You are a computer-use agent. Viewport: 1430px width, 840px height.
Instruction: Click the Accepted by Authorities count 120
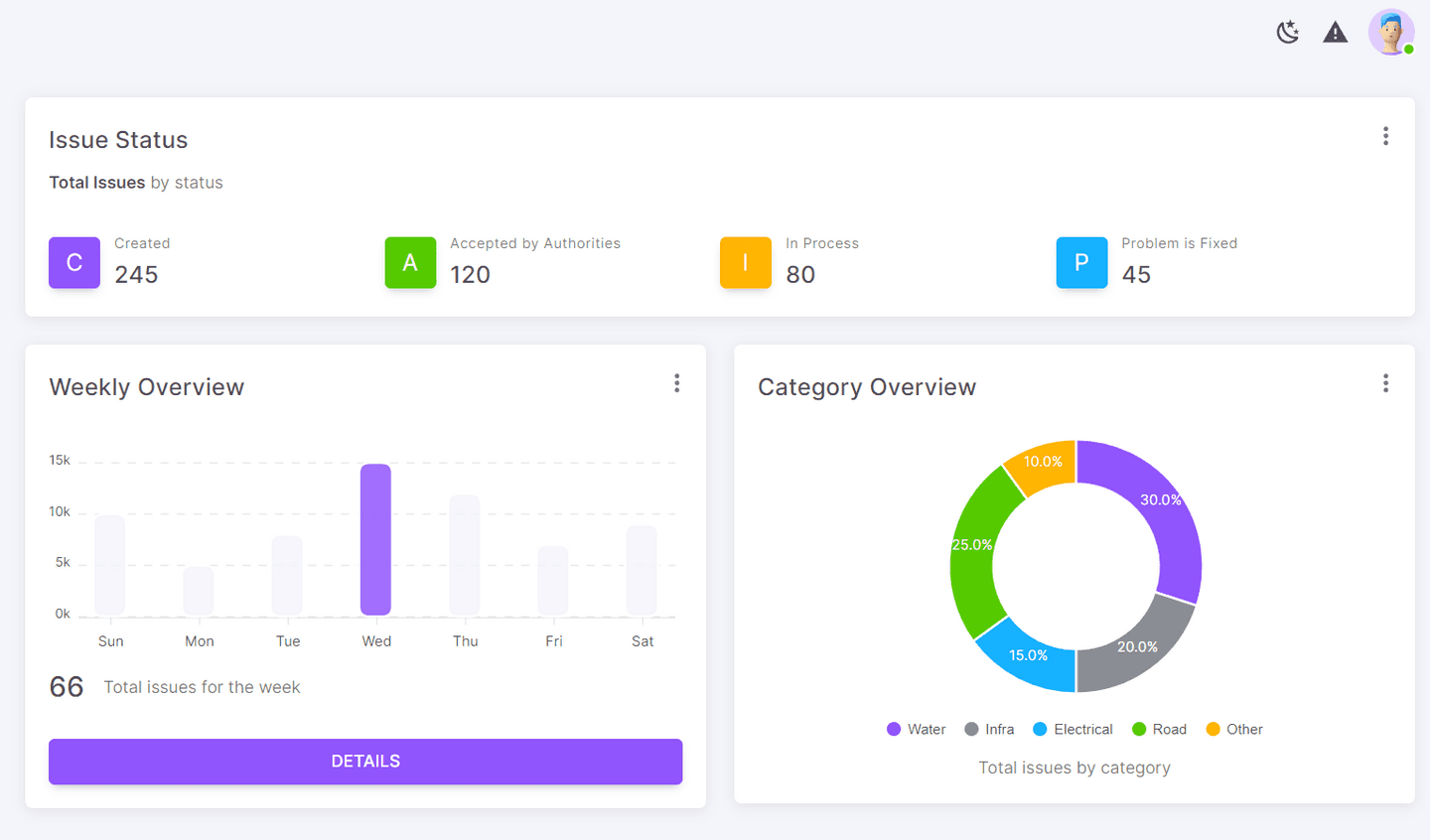[x=471, y=275]
